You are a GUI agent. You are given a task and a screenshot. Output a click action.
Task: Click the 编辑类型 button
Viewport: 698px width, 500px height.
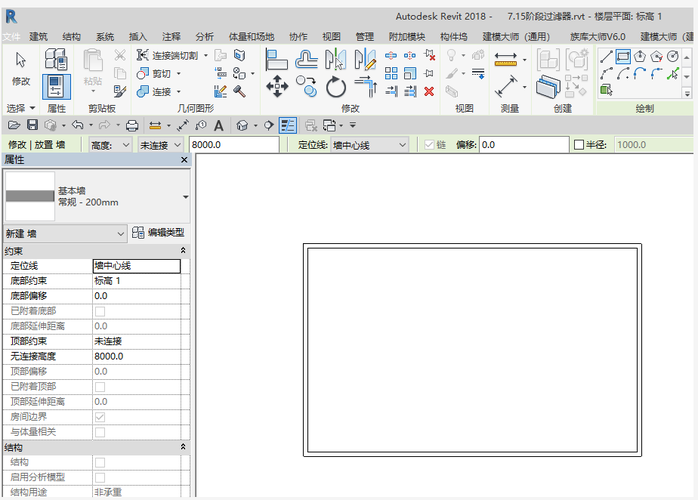(158, 232)
